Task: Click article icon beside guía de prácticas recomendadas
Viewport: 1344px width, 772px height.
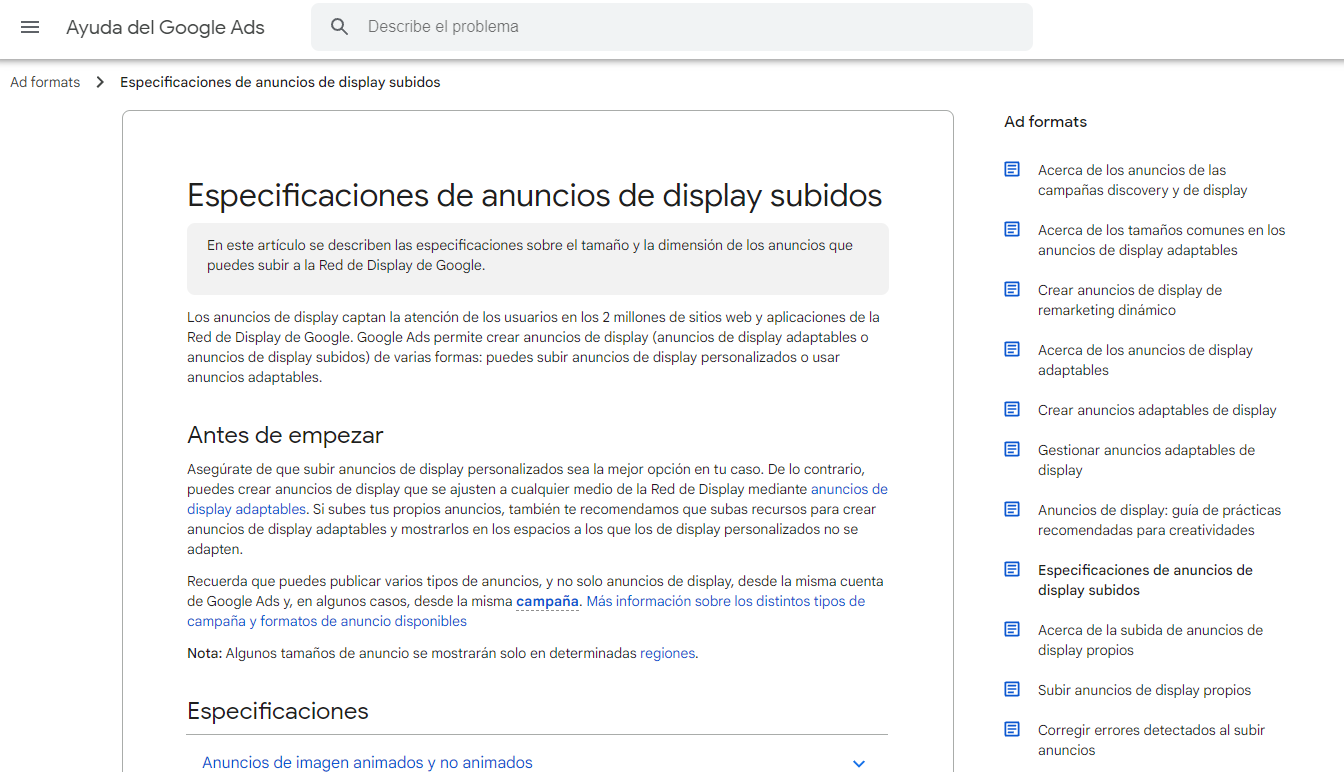Action: point(1012,509)
